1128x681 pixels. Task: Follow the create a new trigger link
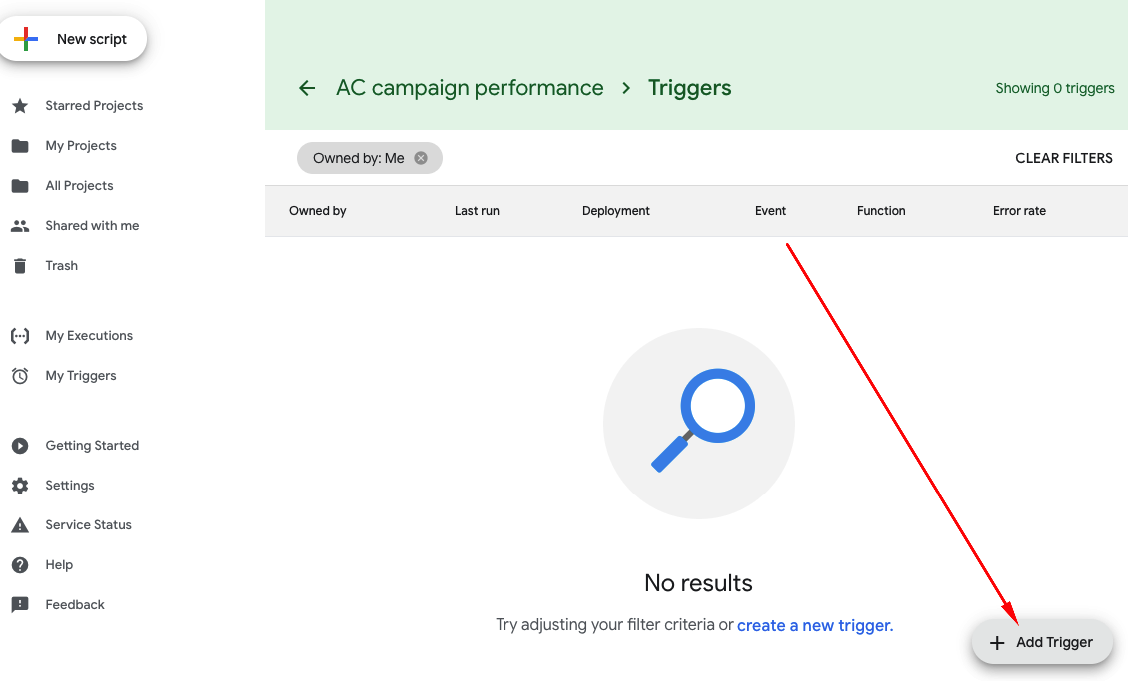[x=814, y=625]
